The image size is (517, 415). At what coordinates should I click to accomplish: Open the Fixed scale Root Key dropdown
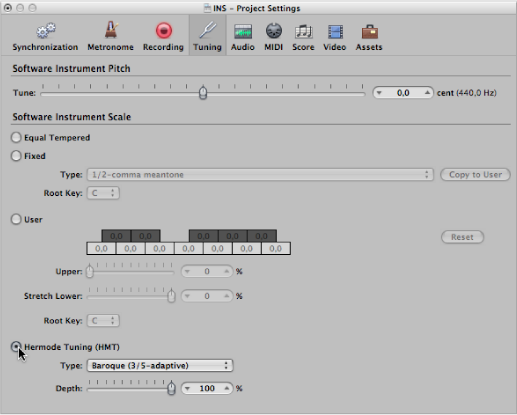point(103,193)
